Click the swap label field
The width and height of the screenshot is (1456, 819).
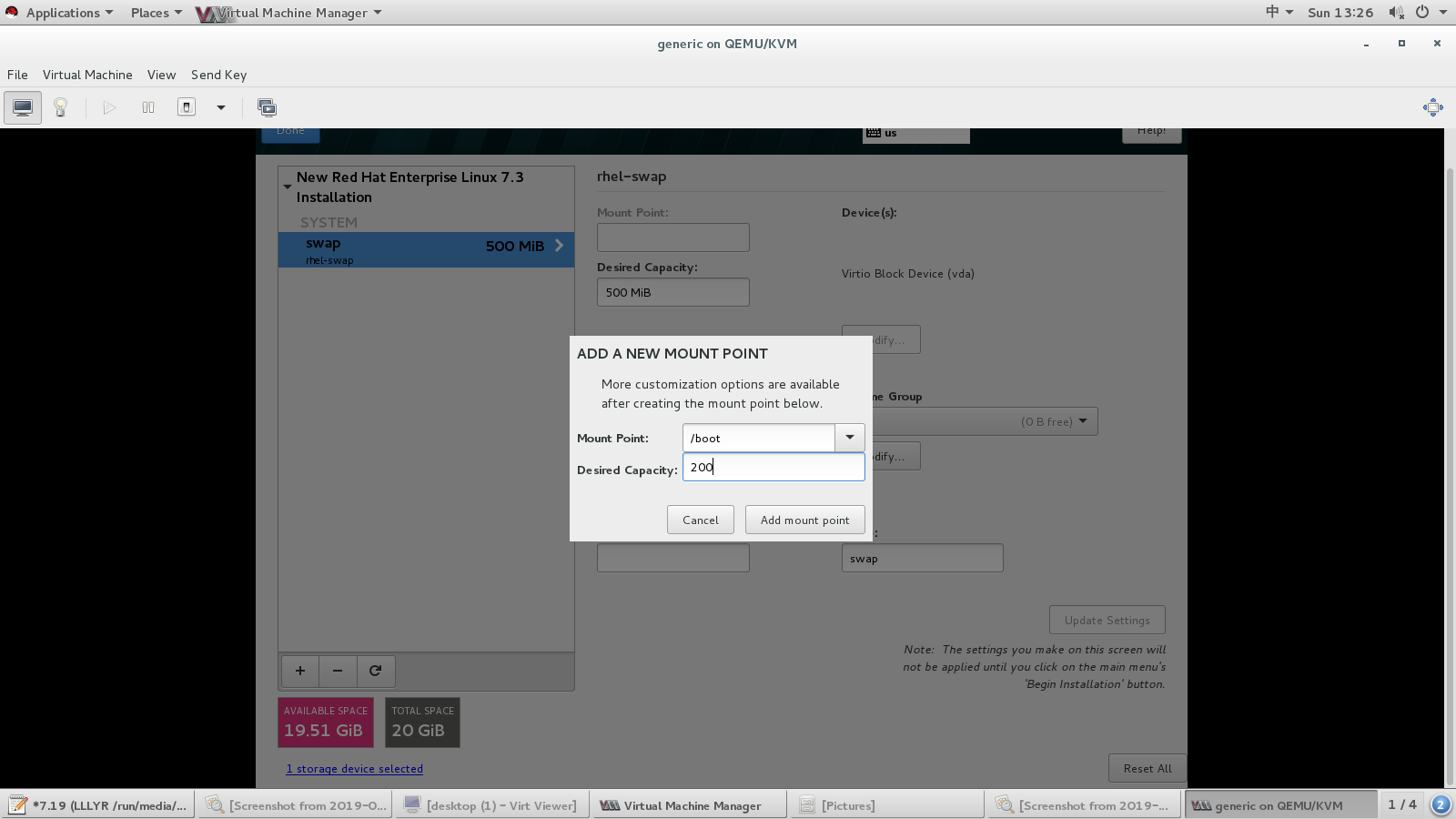click(922, 558)
